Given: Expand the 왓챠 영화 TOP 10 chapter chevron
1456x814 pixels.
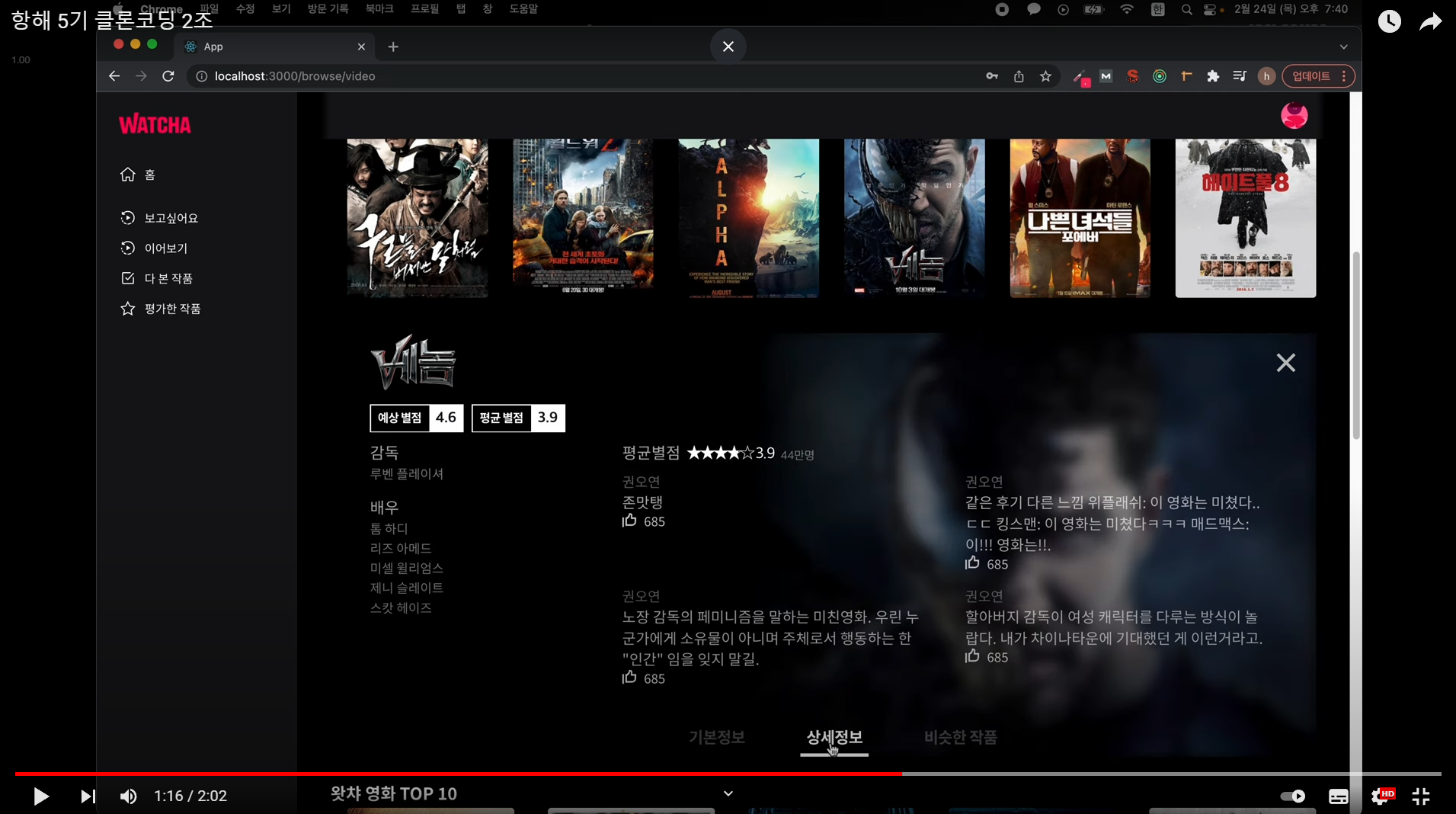Looking at the screenshot, I should pos(728,793).
